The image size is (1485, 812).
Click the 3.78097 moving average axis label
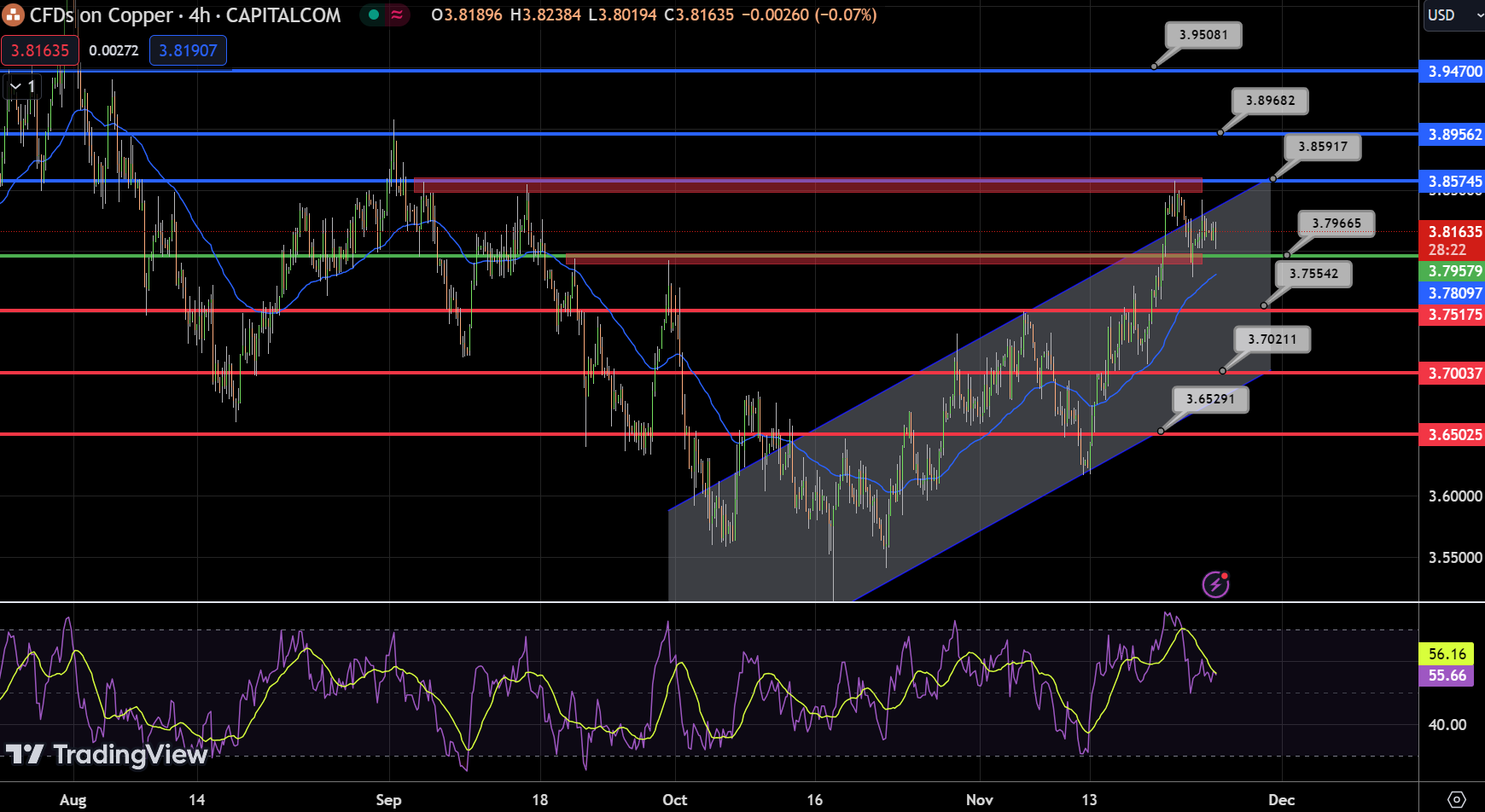coord(1453,293)
